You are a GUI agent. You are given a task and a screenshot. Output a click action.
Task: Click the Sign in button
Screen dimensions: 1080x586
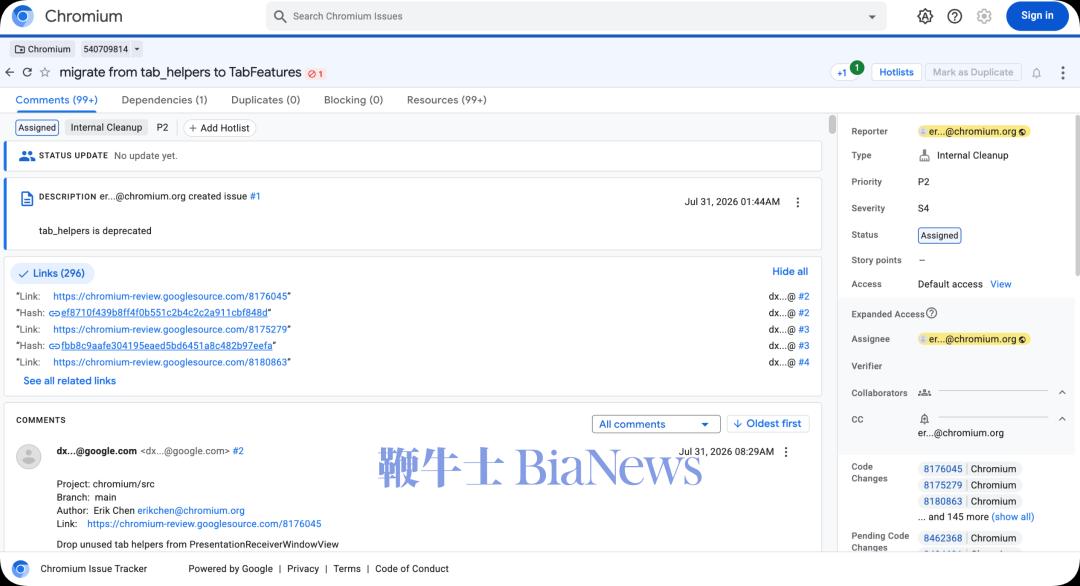pyautogui.click(x=1037, y=16)
